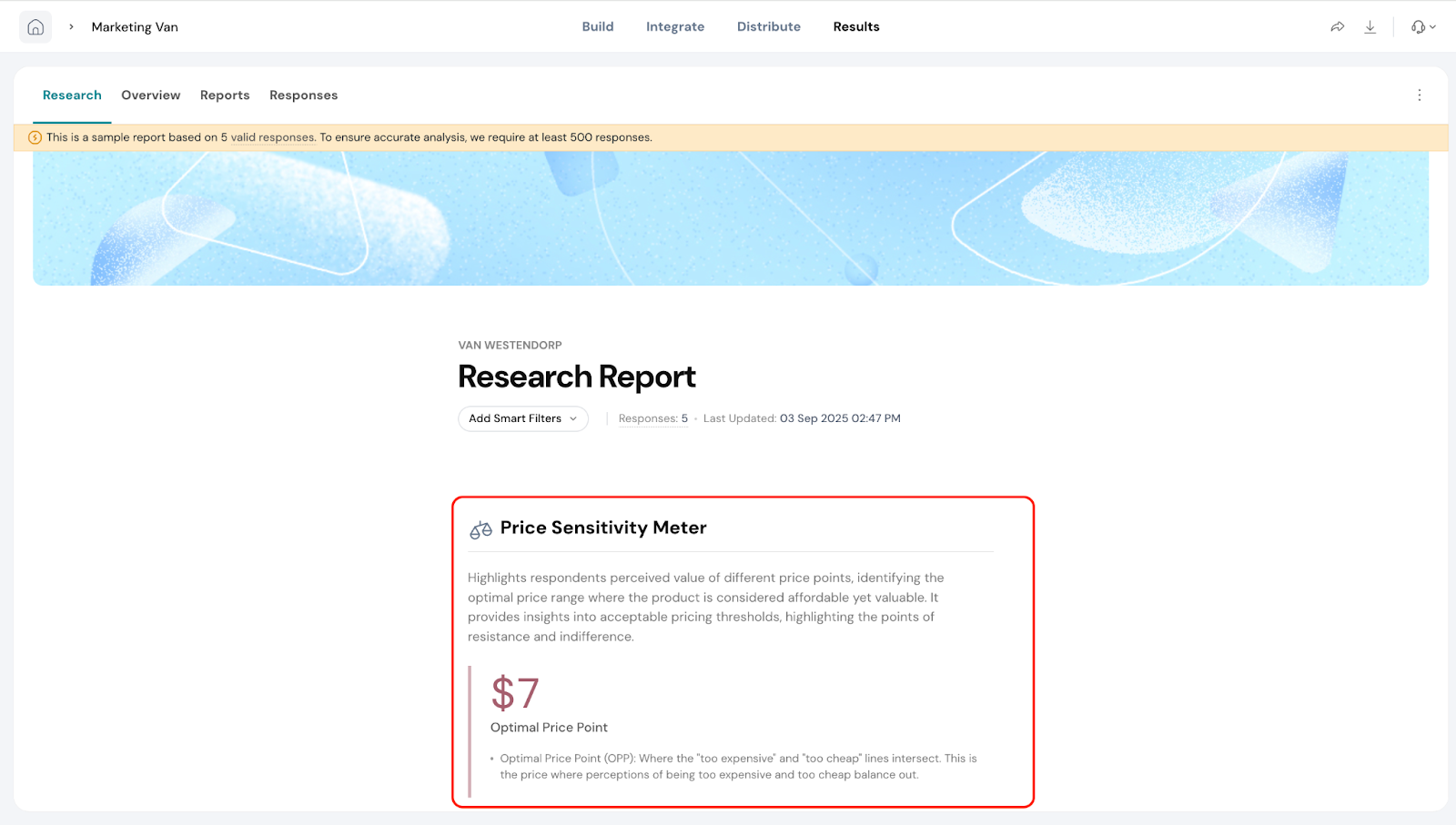The width and height of the screenshot is (1456, 825).
Task: Switch to the Overview sub-tab
Action: pyautogui.click(x=150, y=96)
